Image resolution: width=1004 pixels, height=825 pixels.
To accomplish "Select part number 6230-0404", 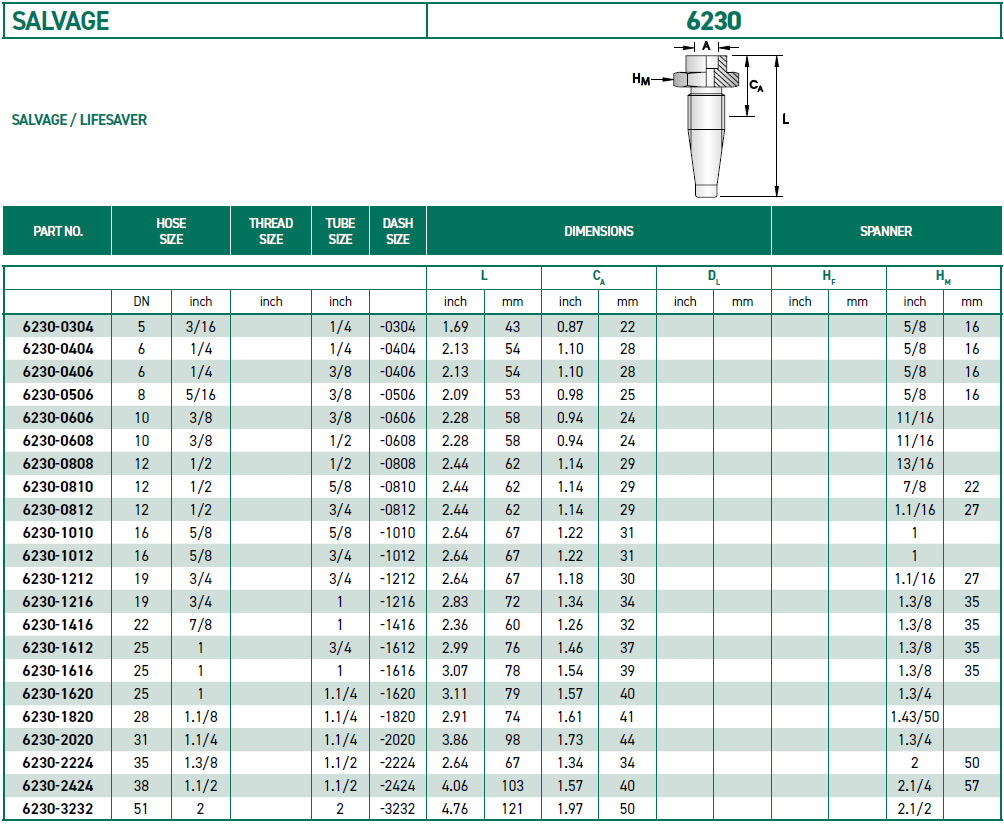I will 58,349.
